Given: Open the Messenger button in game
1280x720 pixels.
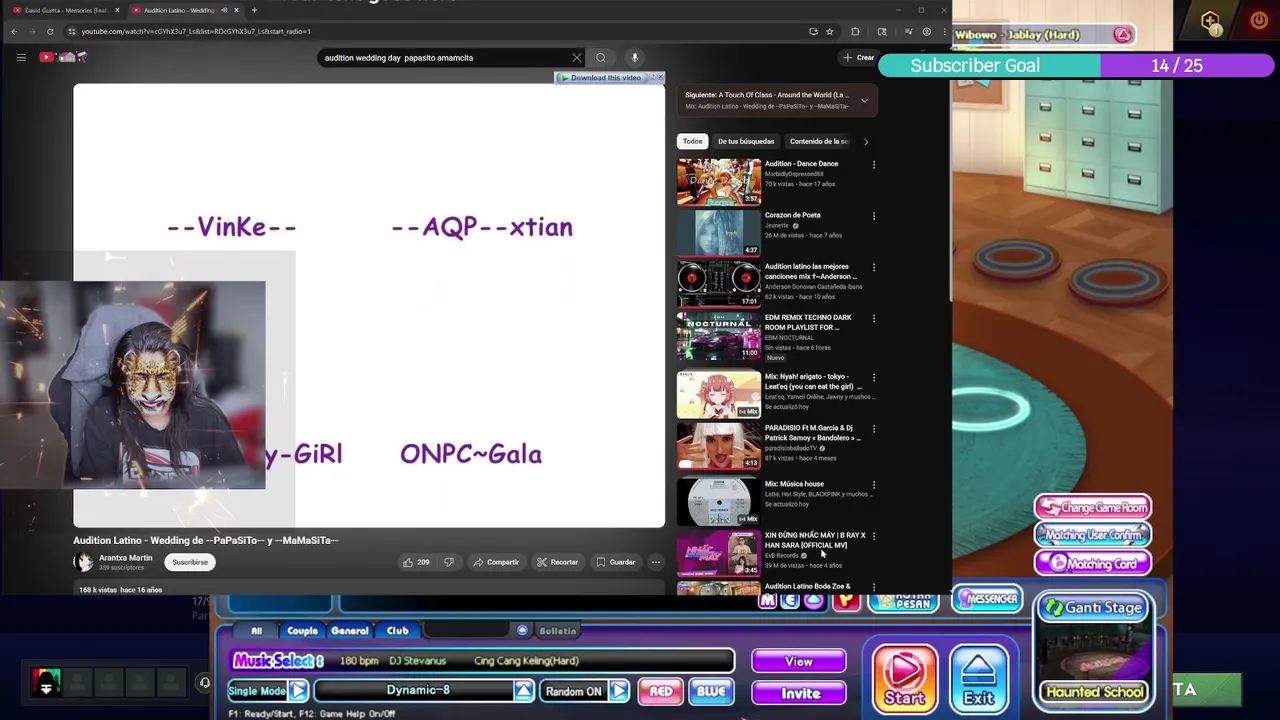Looking at the screenshot, I should (x=988, y=599).
